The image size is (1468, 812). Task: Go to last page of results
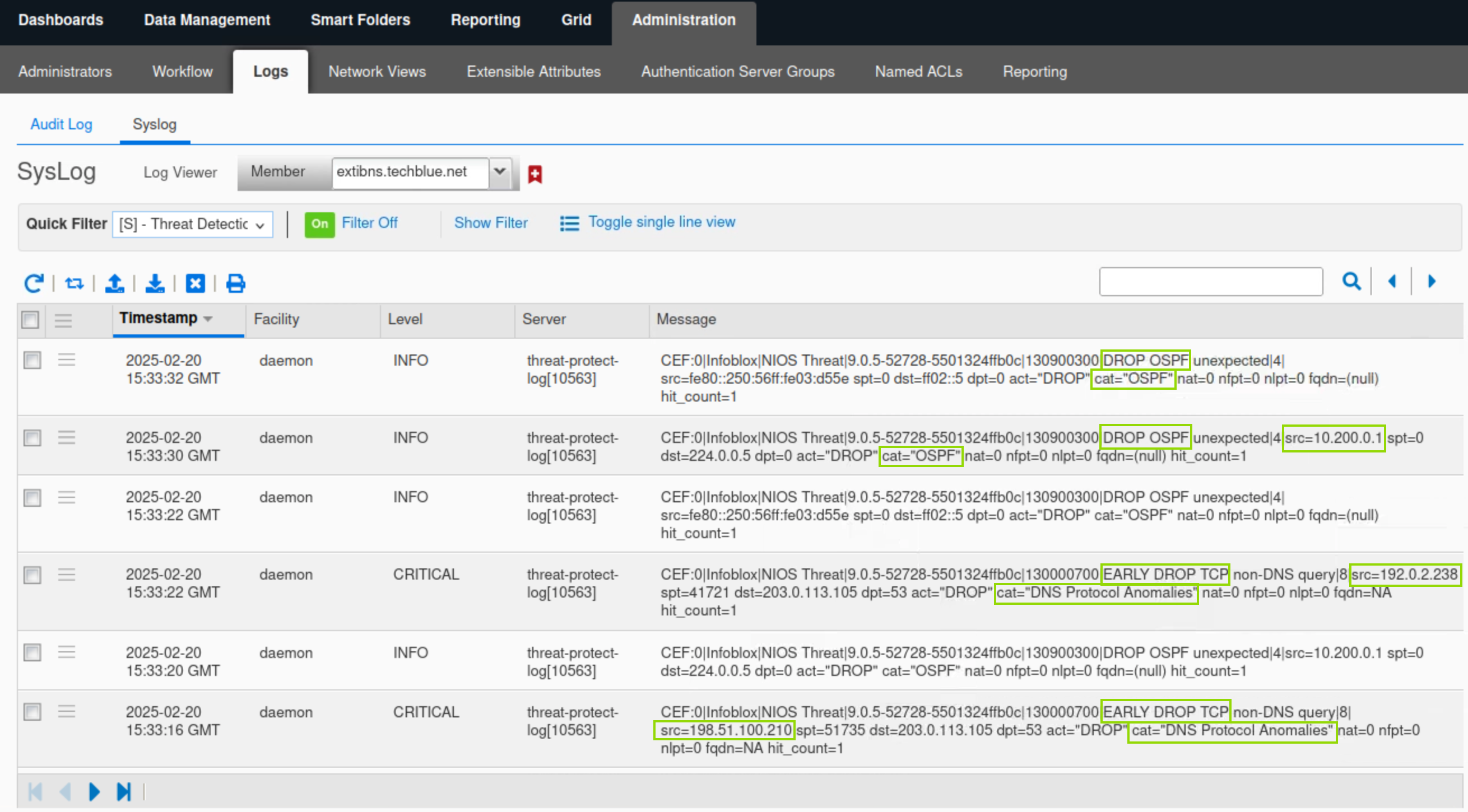124,791
